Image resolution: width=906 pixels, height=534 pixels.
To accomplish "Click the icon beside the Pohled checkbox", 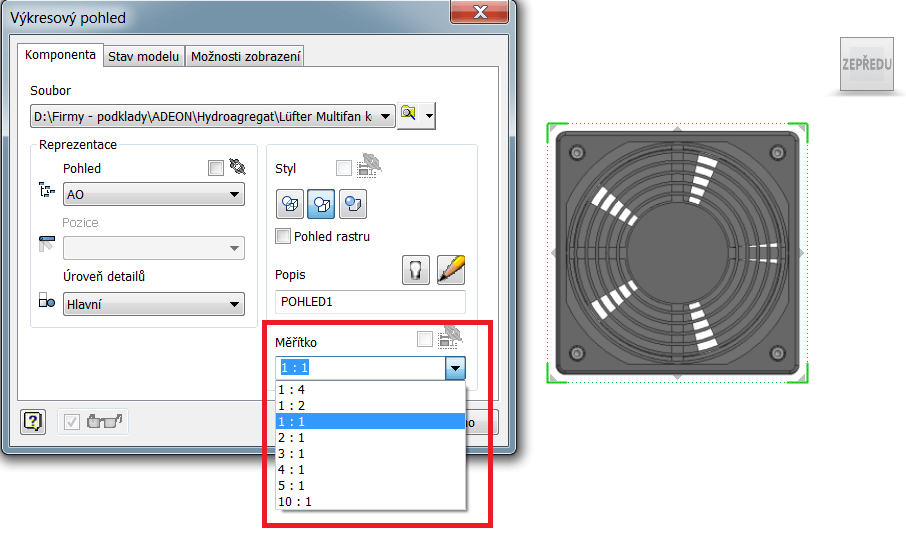I will pos(237,167).
